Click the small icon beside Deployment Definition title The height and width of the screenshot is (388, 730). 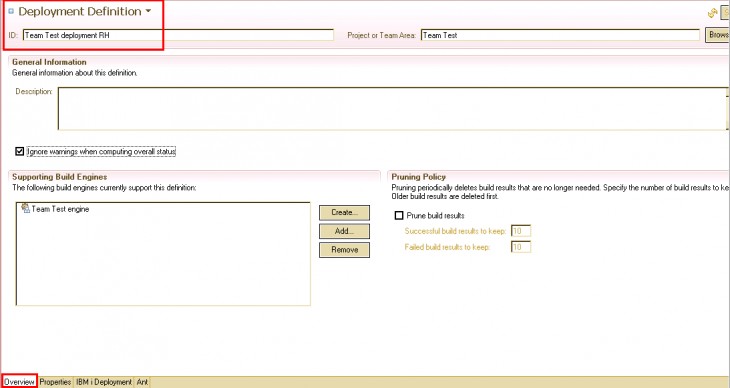click(x=11, y=11)
